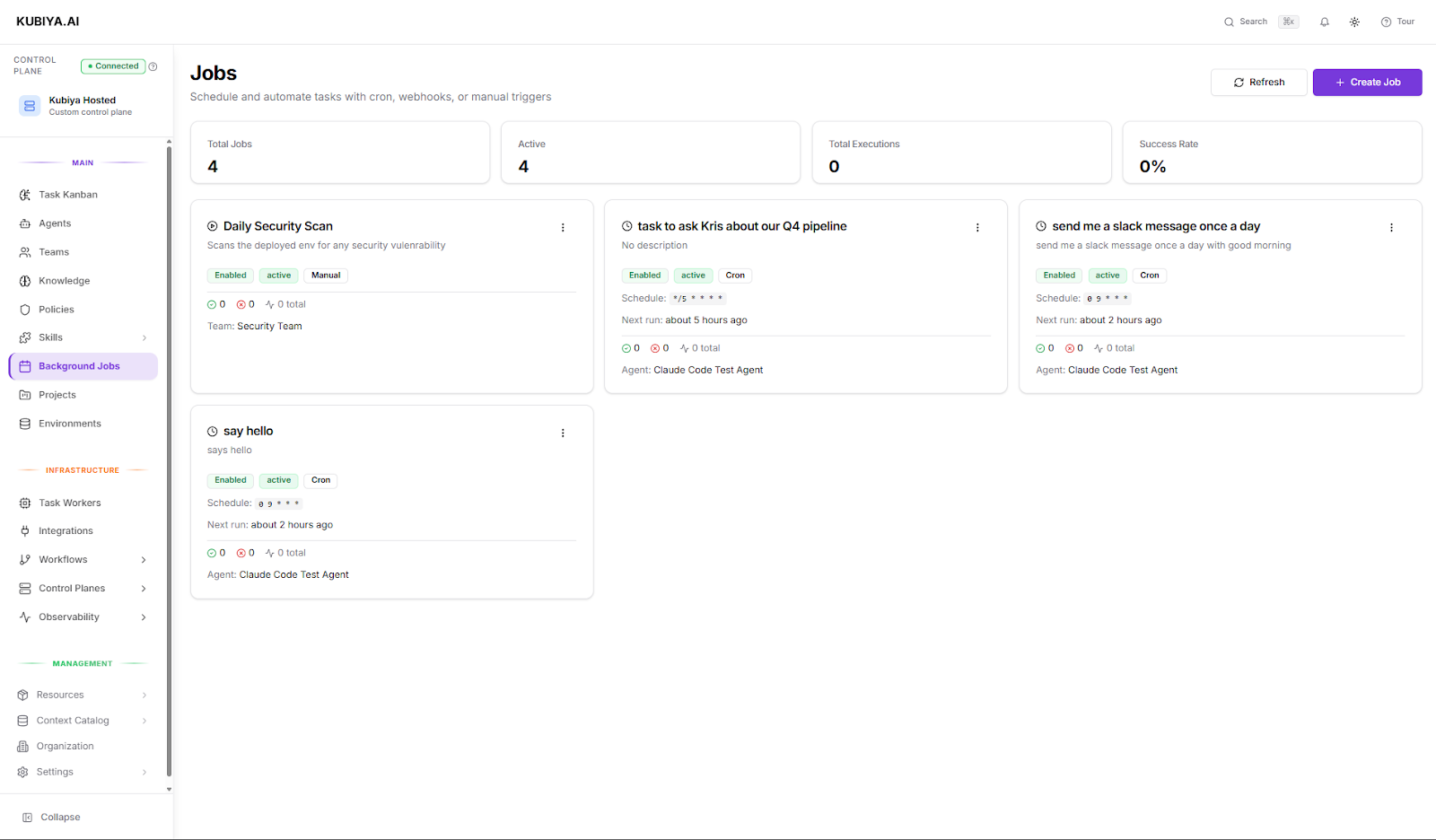Toggle the theme using the sun icon
This screenshot has height=840, width=1436.
click(x=1354, y=21)
